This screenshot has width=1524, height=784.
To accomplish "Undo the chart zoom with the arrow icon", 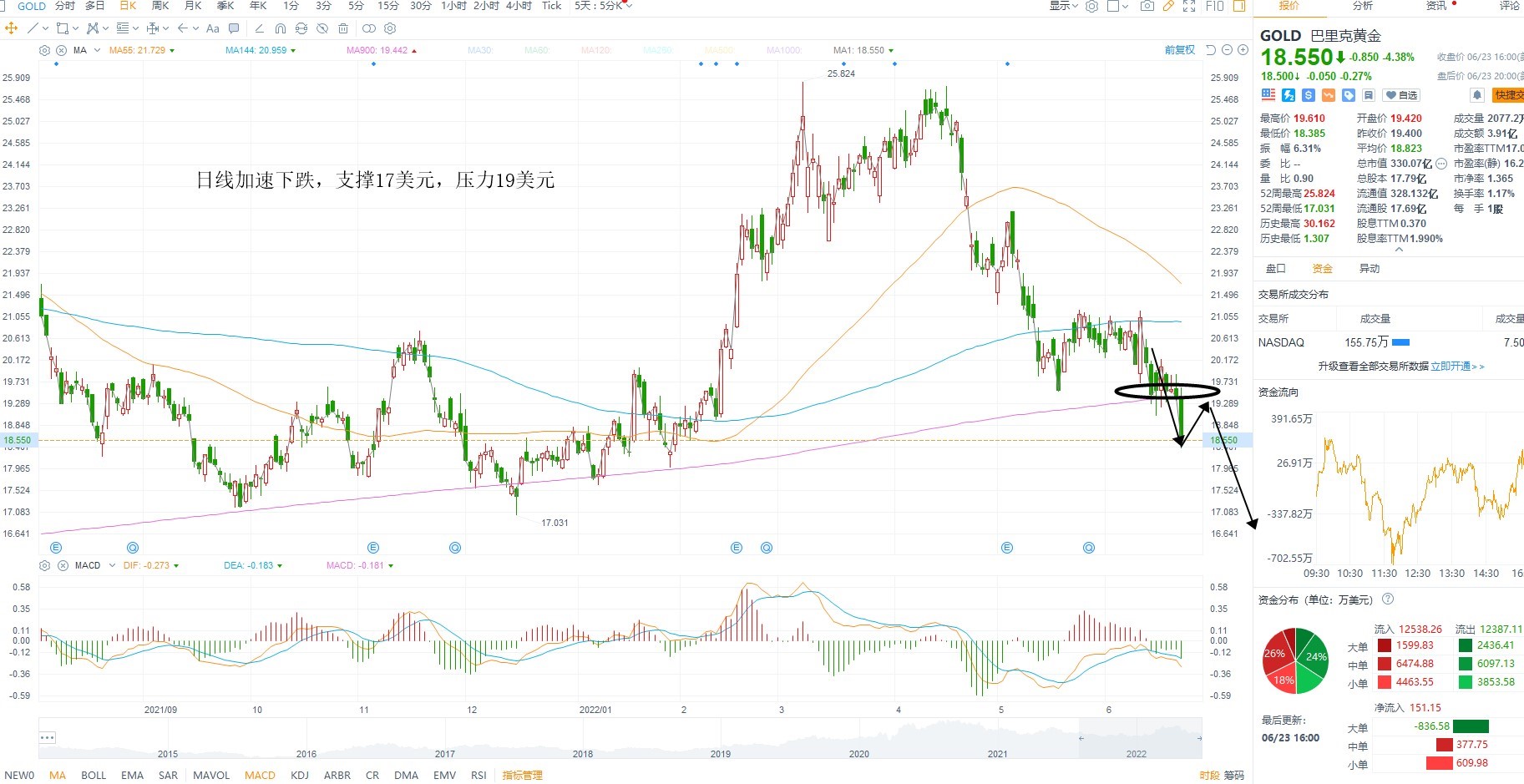I will pyautogui.click(x=1211, y=50).
